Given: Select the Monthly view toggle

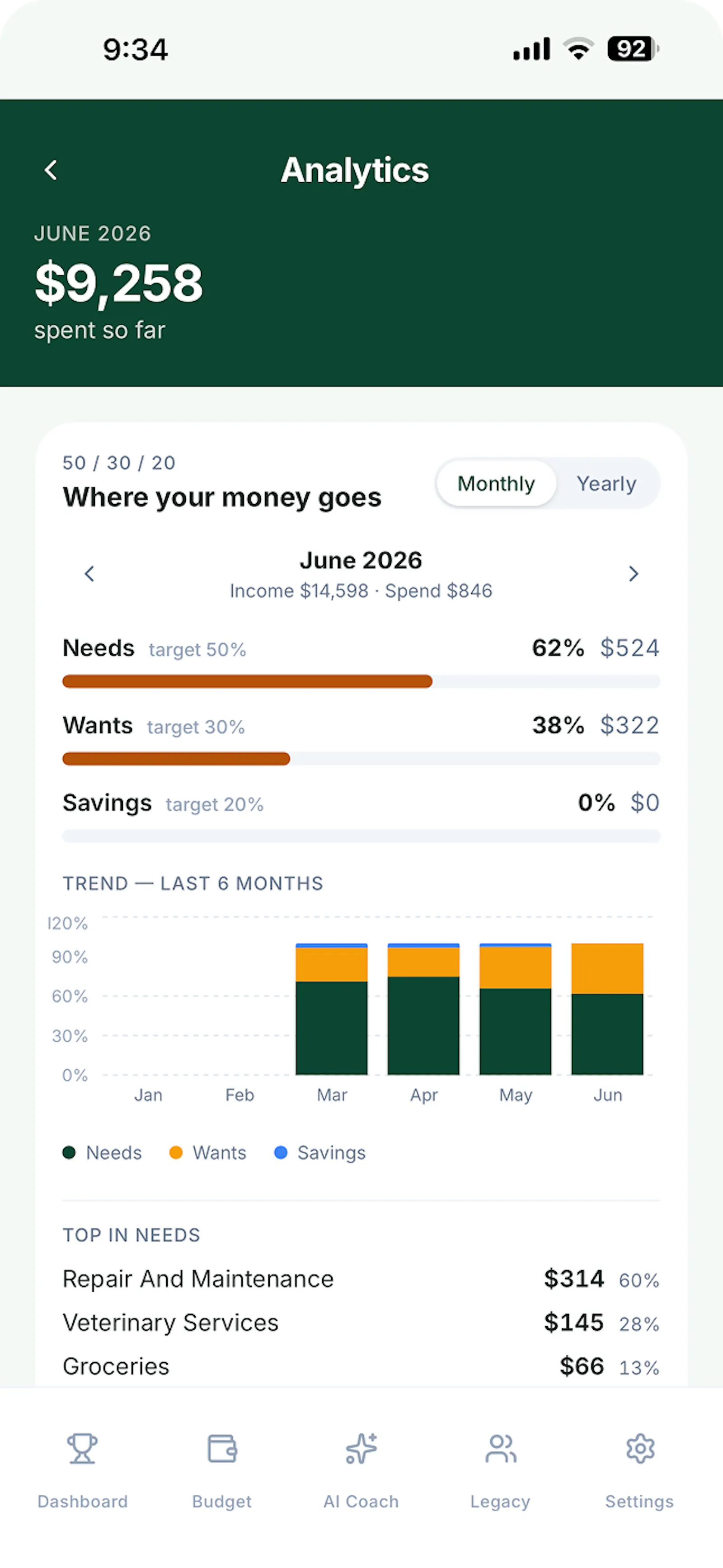Looking at the screenshot, I should 496,483.
